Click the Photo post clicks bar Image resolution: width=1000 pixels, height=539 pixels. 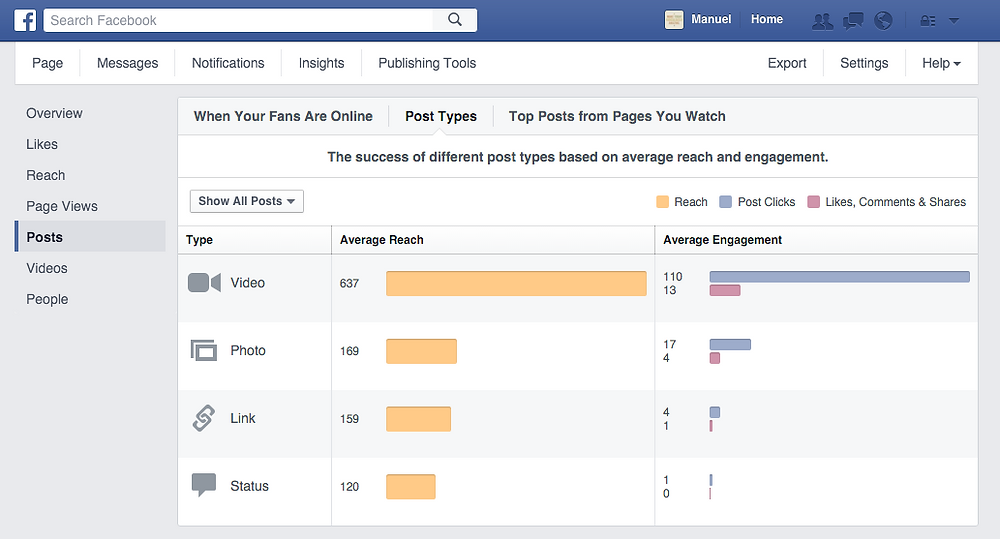pos(730,344)
